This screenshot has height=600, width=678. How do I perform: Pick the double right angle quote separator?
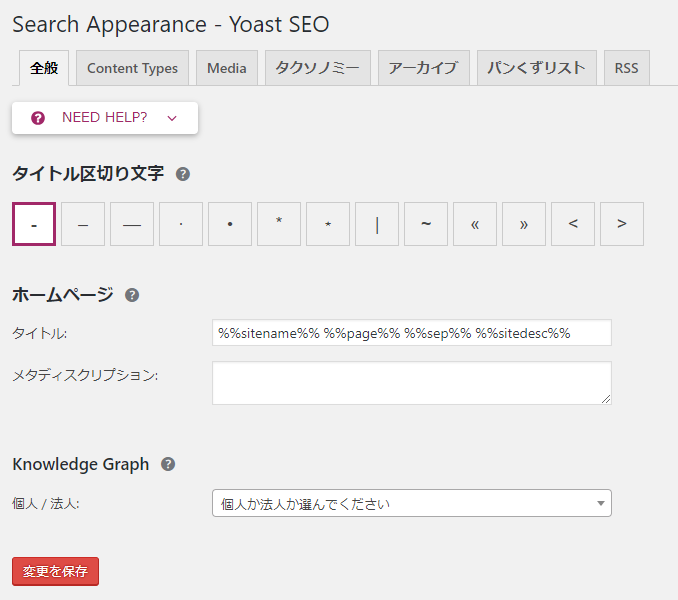pos(524,224)
